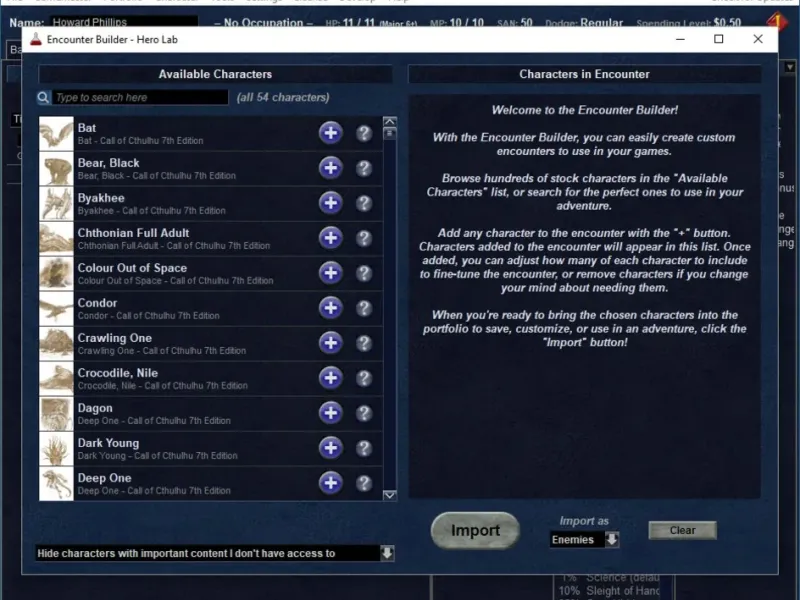Close the Encounter Builder window
This screenshot has width=800, height=600.
pos(758,39)
